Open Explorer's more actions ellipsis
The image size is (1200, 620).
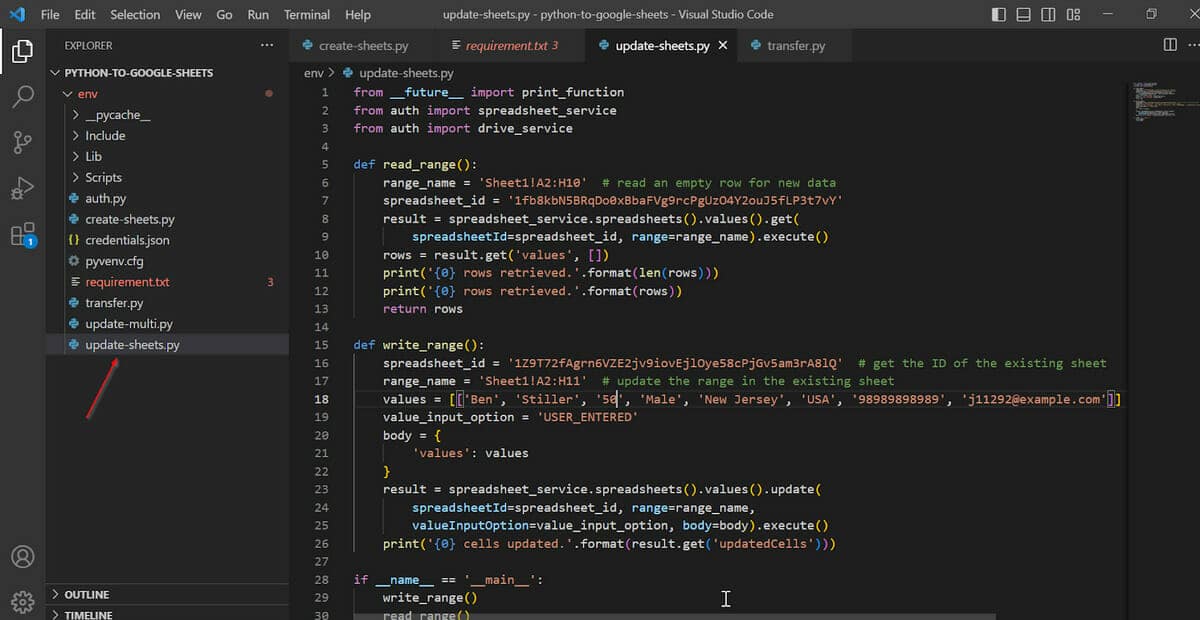click(266, 45)
